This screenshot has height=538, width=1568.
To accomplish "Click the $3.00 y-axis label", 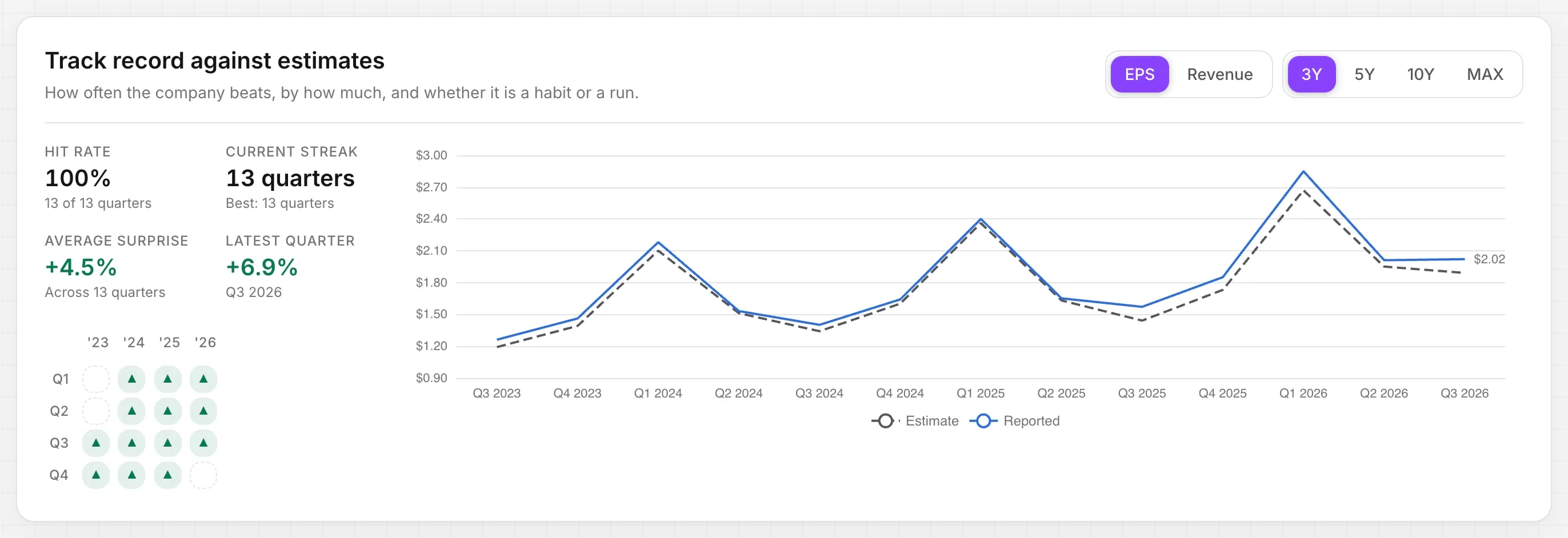I will point(431,155).
